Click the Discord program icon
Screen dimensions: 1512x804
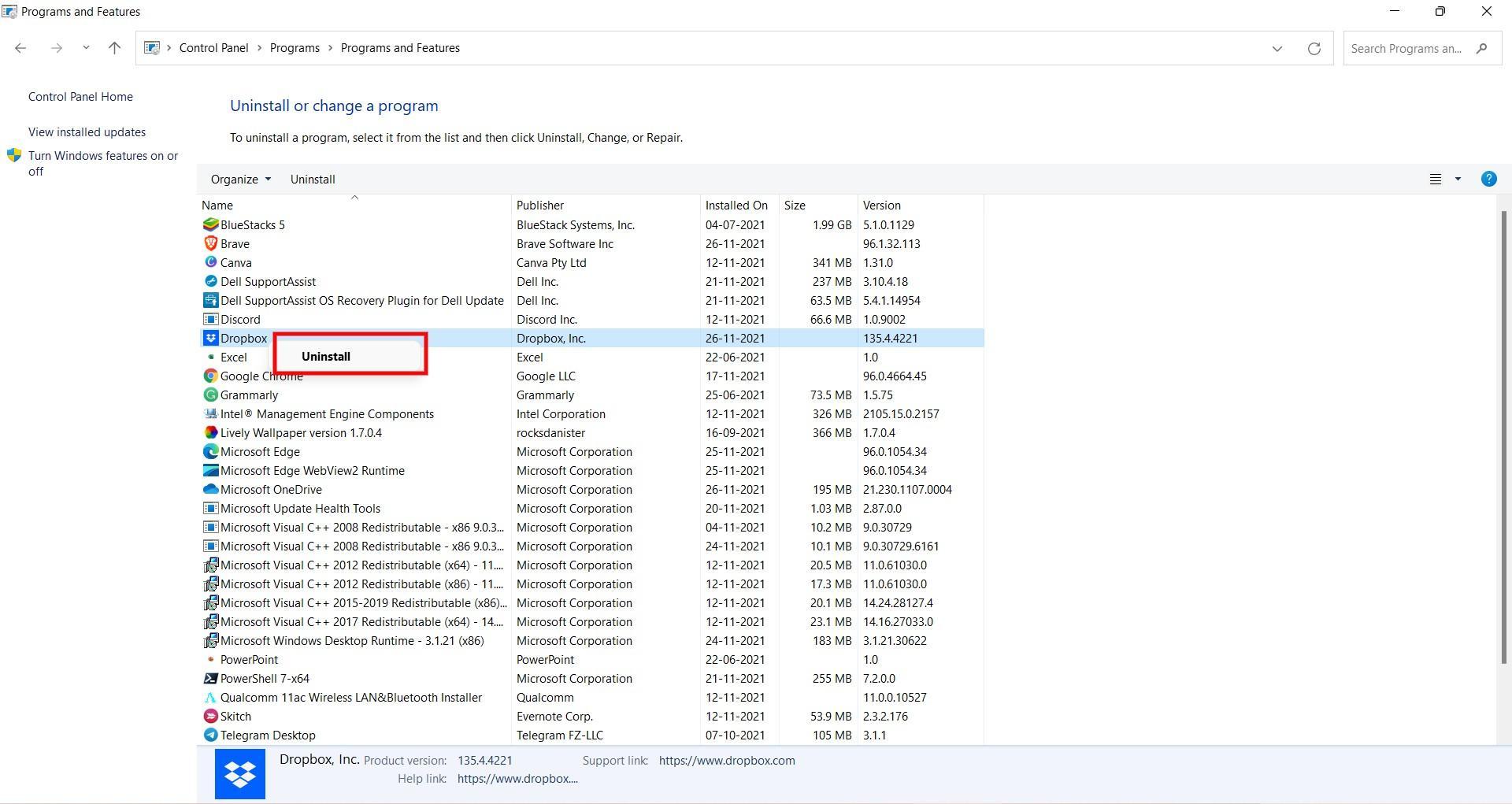tap(210, 319)
